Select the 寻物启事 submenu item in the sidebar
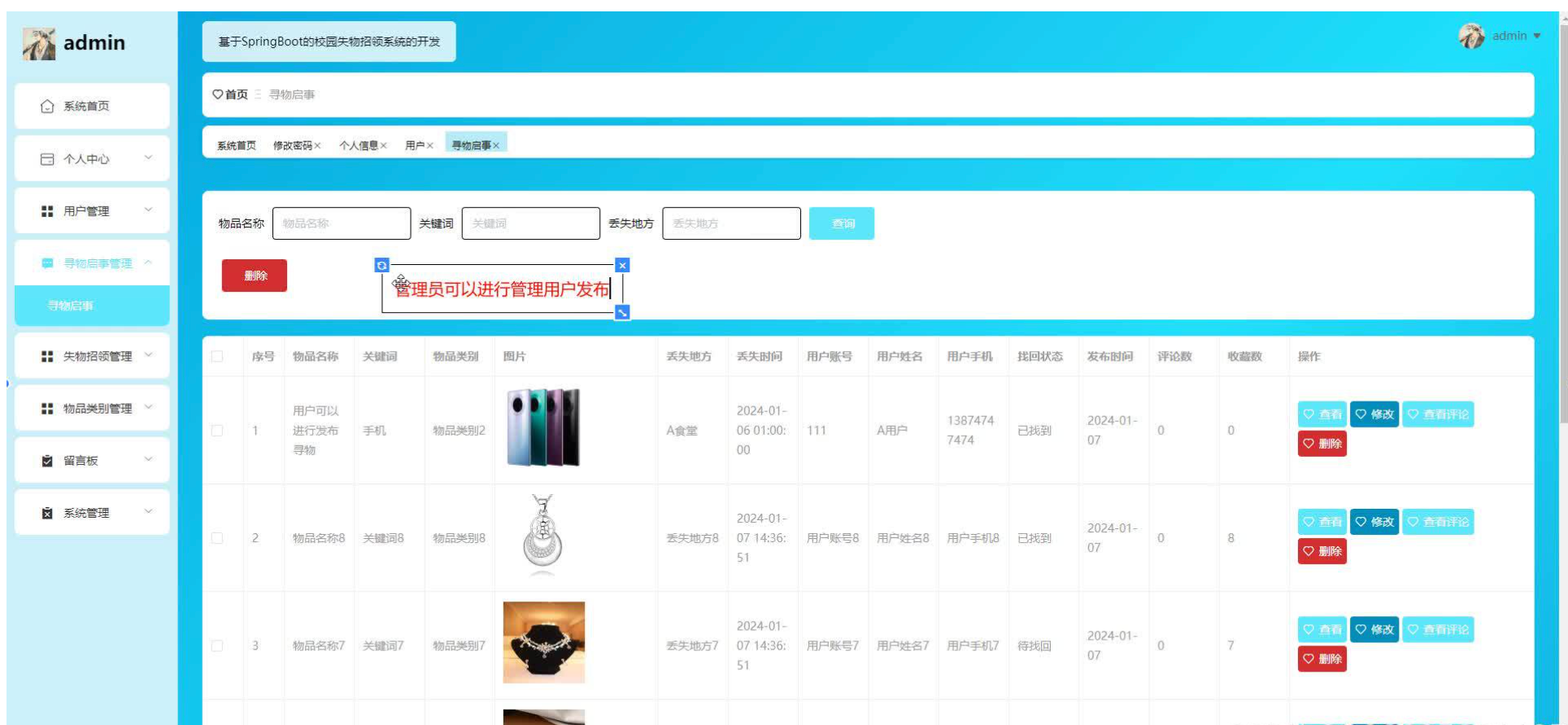Image resolution: width=1568 pixels, height=725 pixels. tap(92, 306)
